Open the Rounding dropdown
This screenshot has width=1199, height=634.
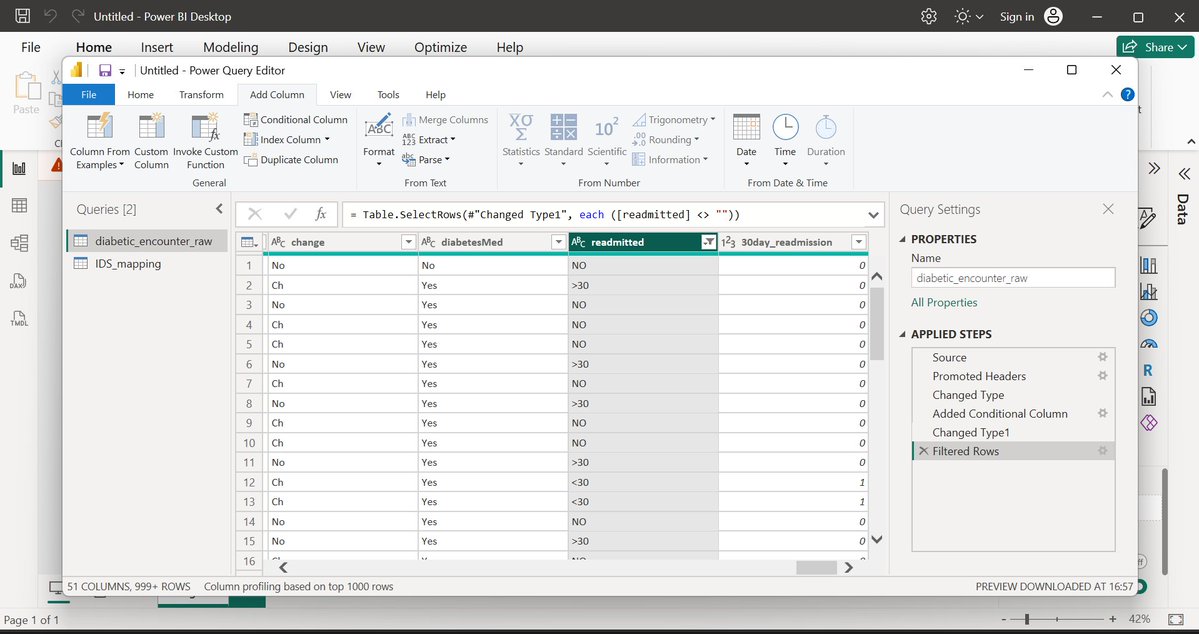pyautogui.click(x=666, y=139)
